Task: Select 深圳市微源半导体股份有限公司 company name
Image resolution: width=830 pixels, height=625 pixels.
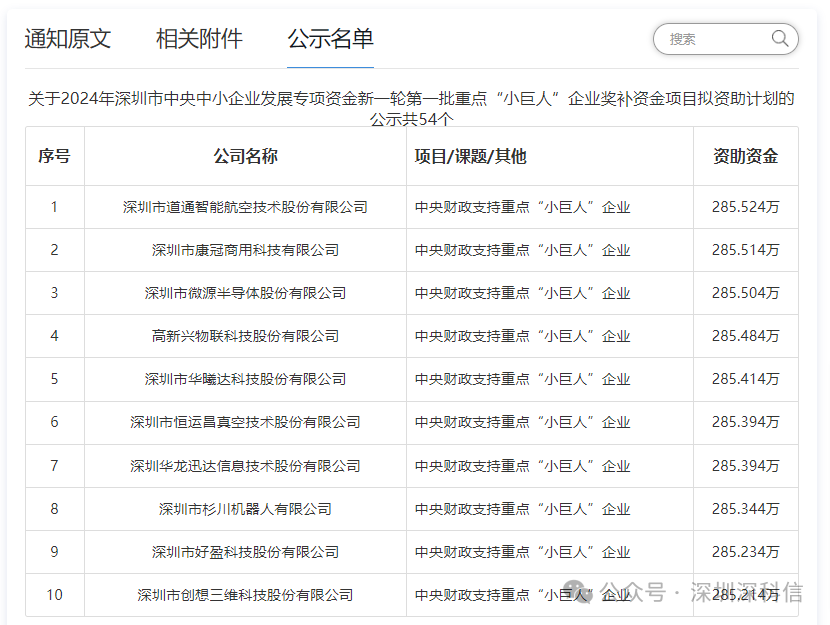Action: (246, 293)
